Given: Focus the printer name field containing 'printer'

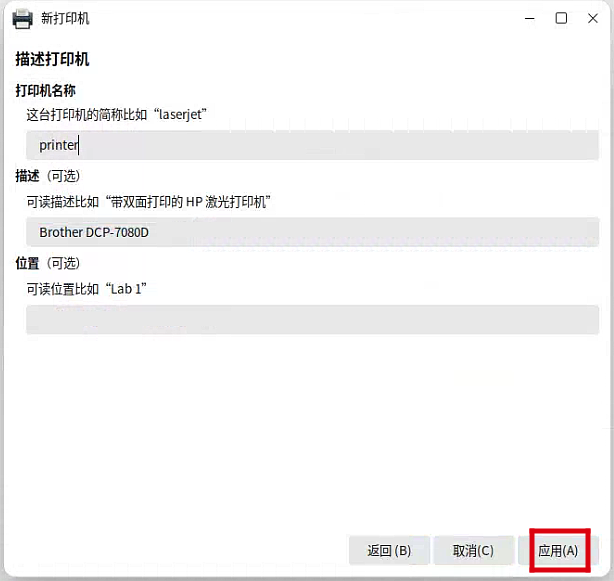Looking at the screenshot, I should 312,145.
